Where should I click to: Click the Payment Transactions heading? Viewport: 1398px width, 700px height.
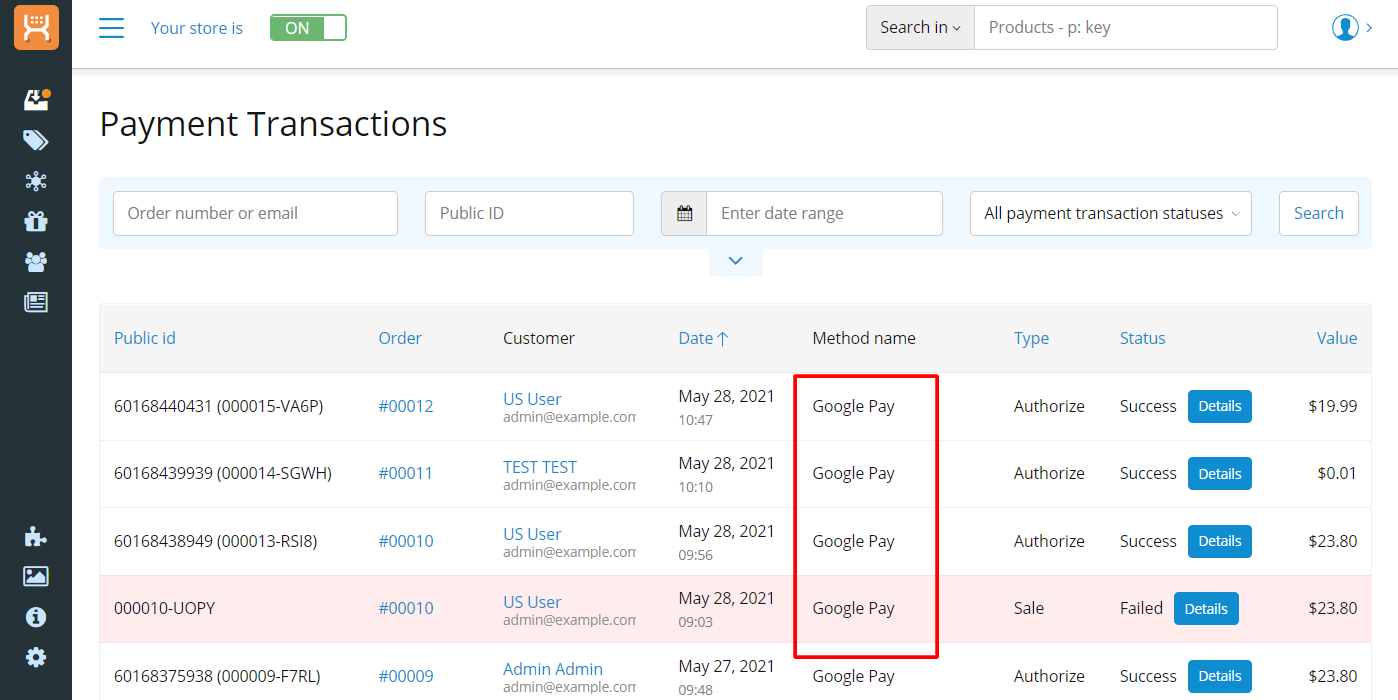pos(273,124)
